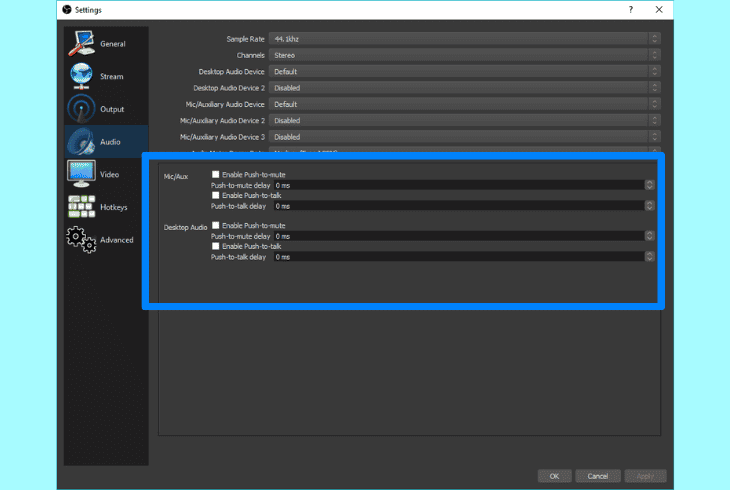730x490 pixels.
Task: Click the OBS logo in title bar
Action: tap(67, 9)
